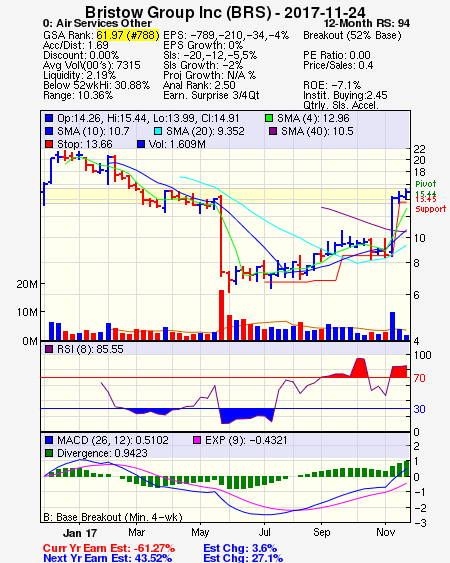Click the yellow highlighted GSA Rank value
The height and width of the screenshot is (563, 450).
click(128, 35)
